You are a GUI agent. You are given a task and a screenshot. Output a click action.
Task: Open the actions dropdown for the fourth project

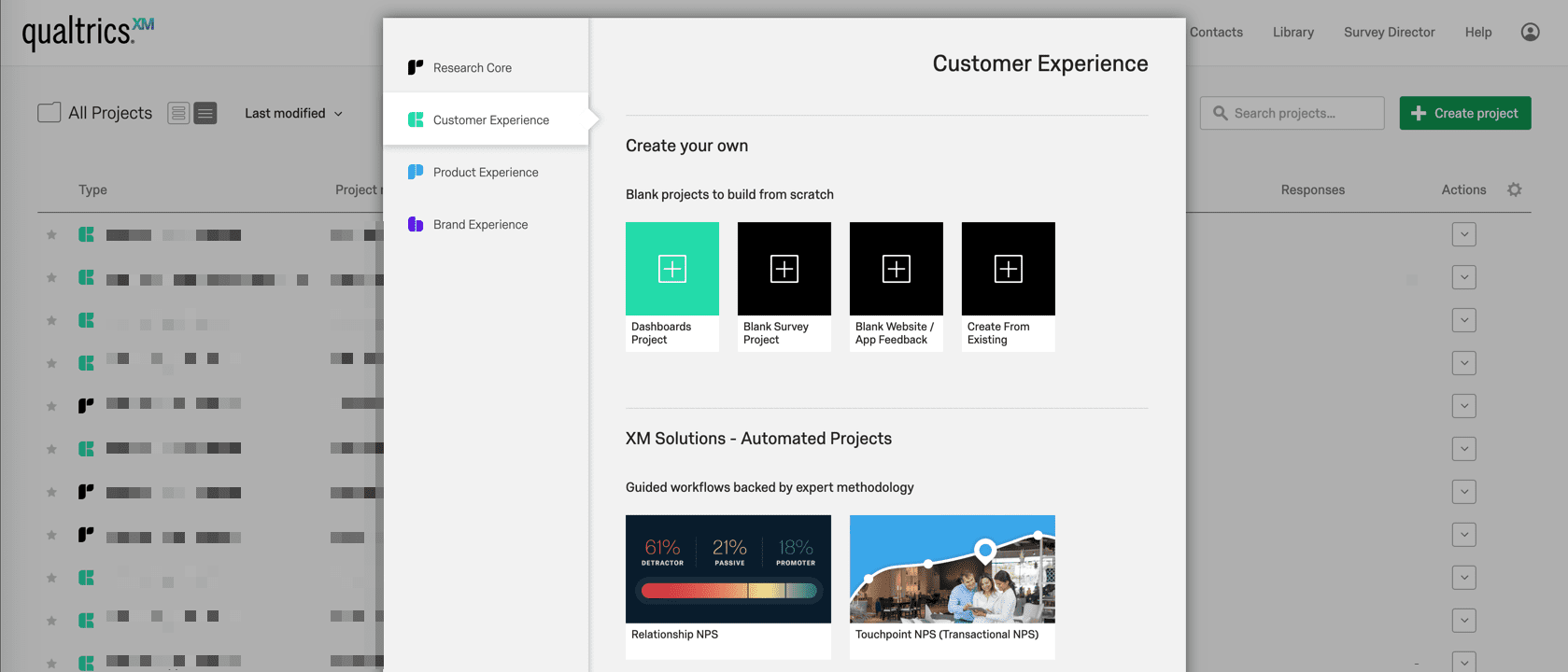pos(1464,363)
